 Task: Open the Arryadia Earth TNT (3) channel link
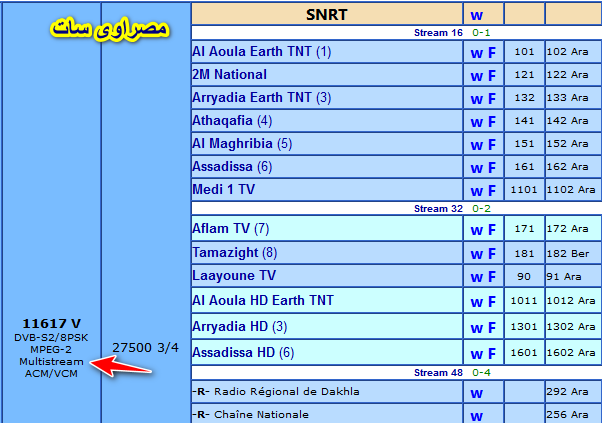[261, 97]
